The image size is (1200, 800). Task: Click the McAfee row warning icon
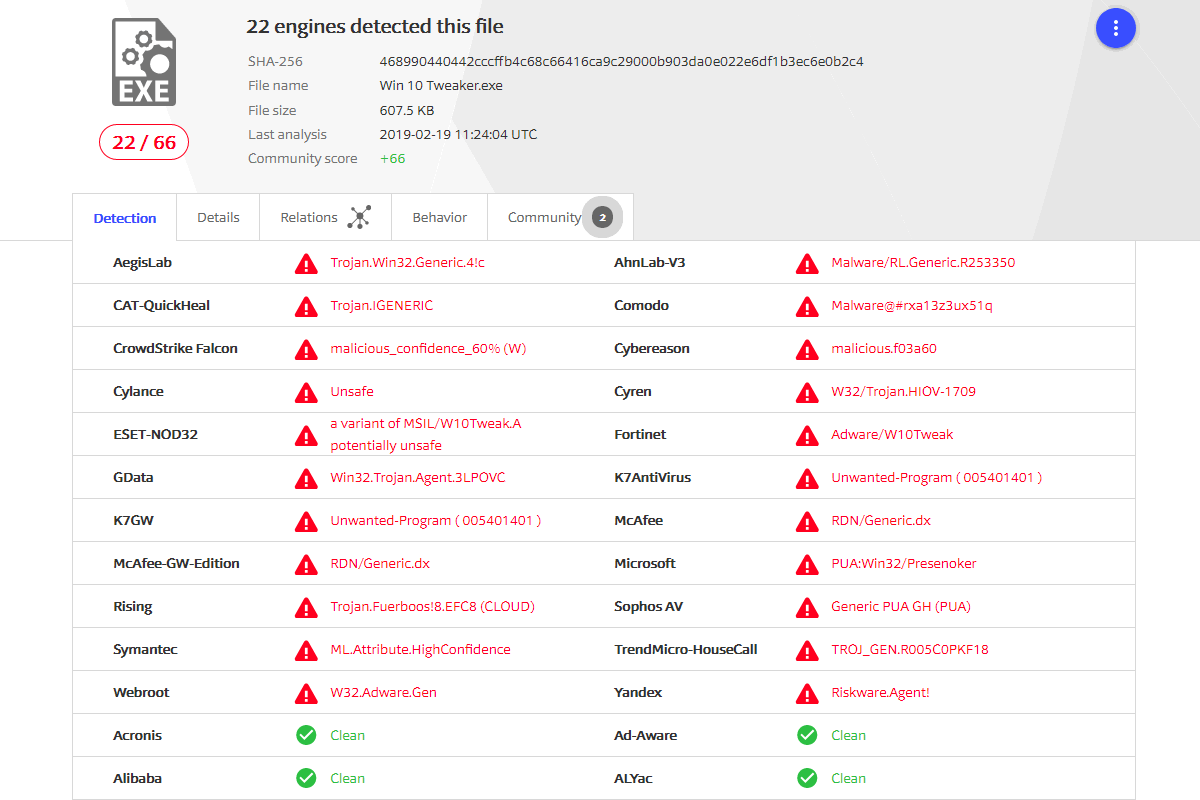pyautogui.click(x=807, y=521)
